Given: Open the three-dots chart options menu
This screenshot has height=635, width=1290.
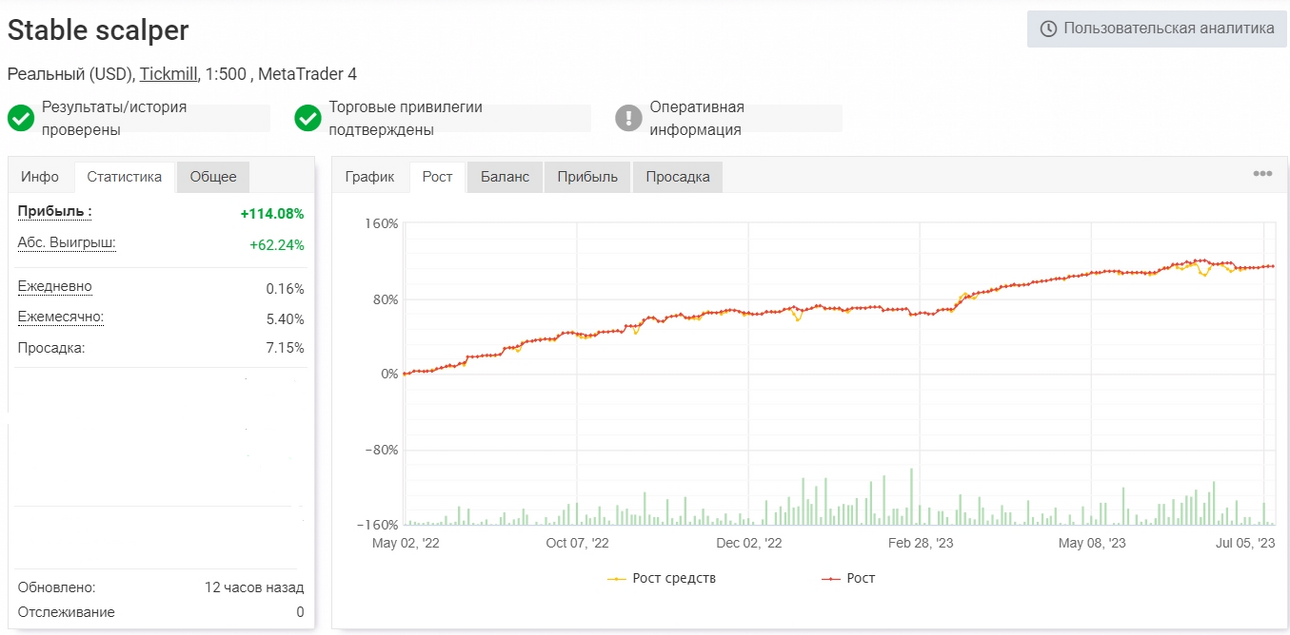Looking at the screenshot, I should pyautogui.click(x=1263, y=174).
